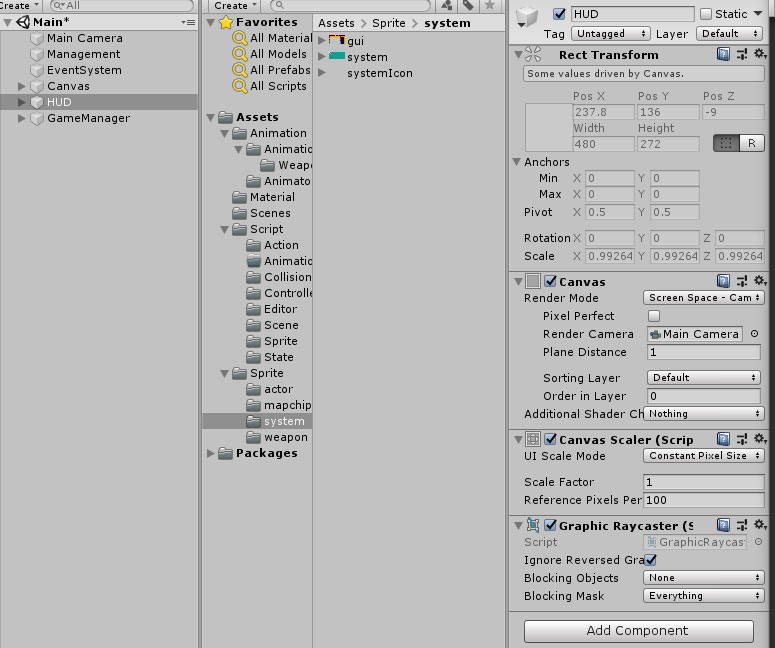The width and height of the screenshot is (775, 648).
Task: Toggle the Static checkbox
Action: [x=706, y=14]
